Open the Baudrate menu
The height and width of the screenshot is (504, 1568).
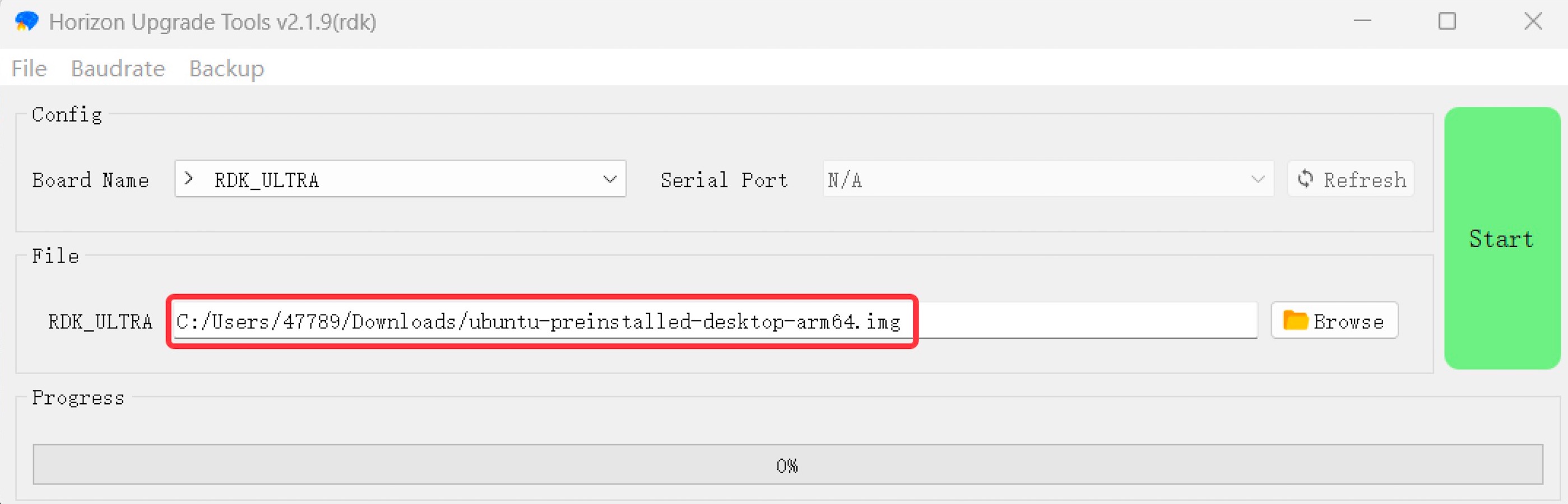pos(118,68)
